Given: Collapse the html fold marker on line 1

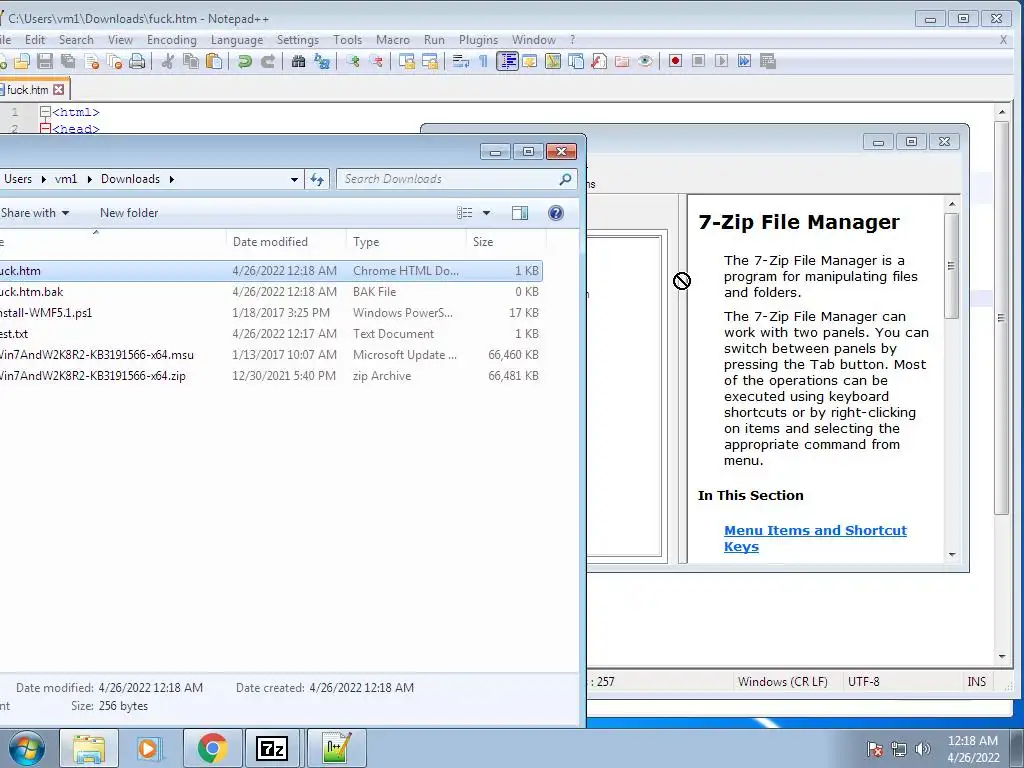Looking at the screenshot, I should click(45, 112).
